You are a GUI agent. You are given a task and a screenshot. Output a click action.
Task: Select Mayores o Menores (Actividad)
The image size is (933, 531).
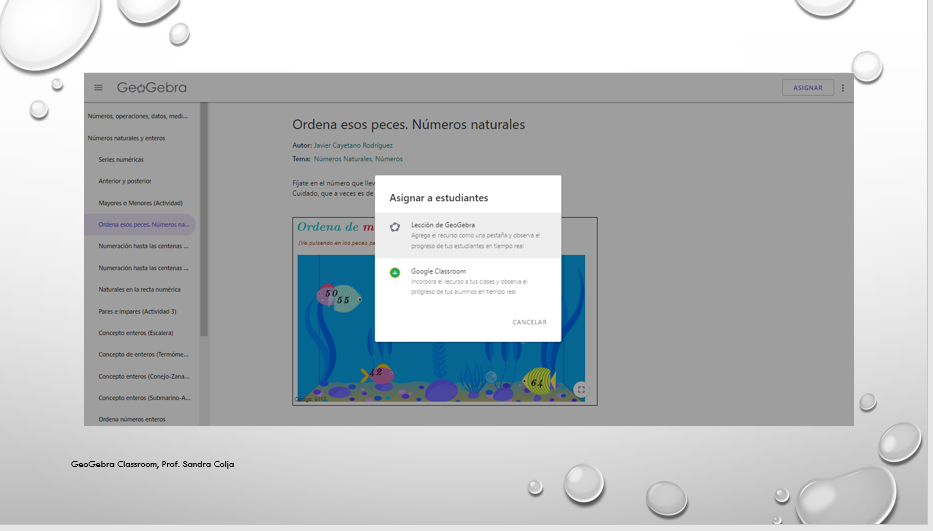[x=140, y=203]
